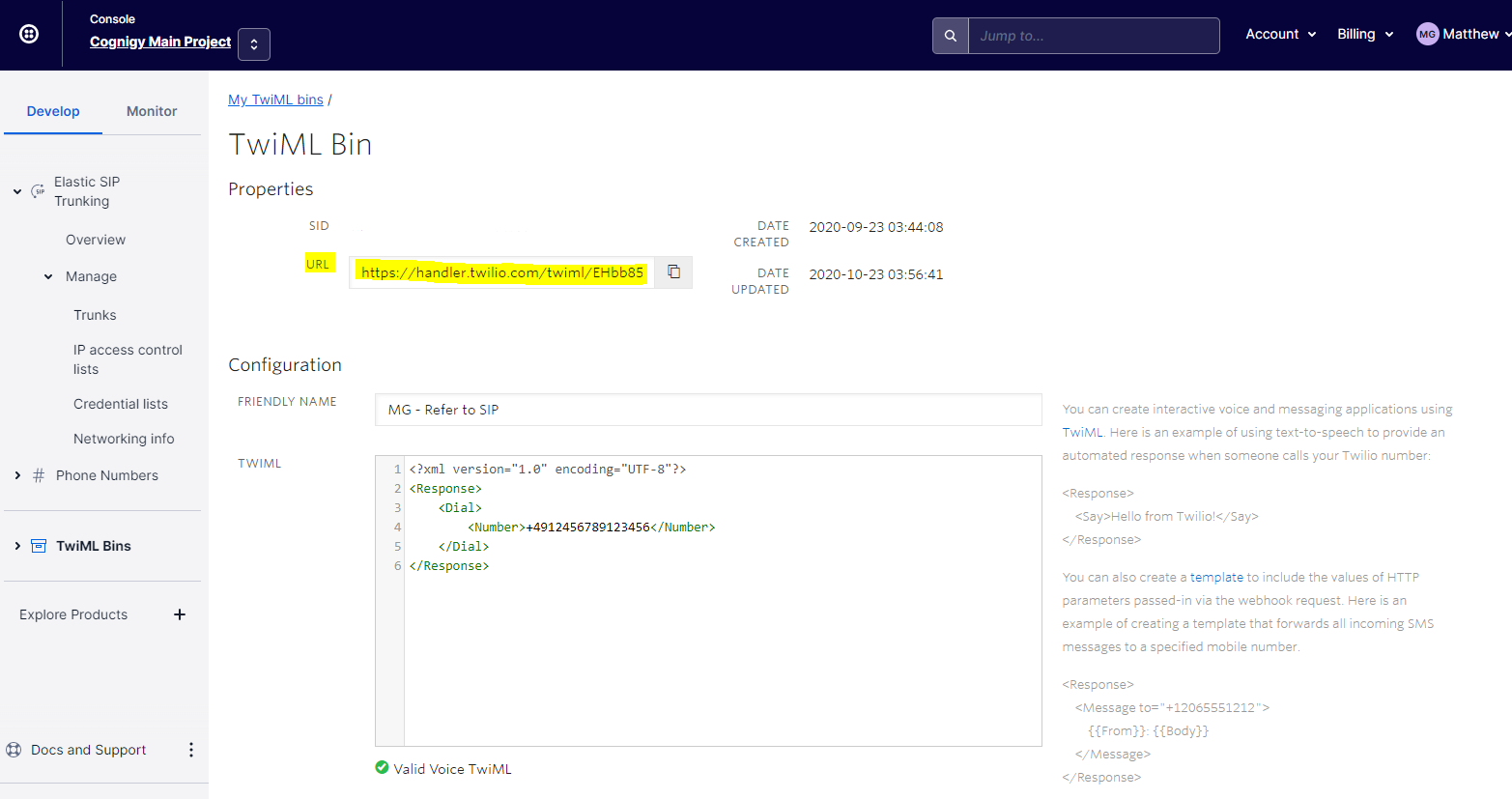The height and width of the screenshot is (799, 1512).
Task: Click inside the TwiML code editor
Action: click(708, 601)
